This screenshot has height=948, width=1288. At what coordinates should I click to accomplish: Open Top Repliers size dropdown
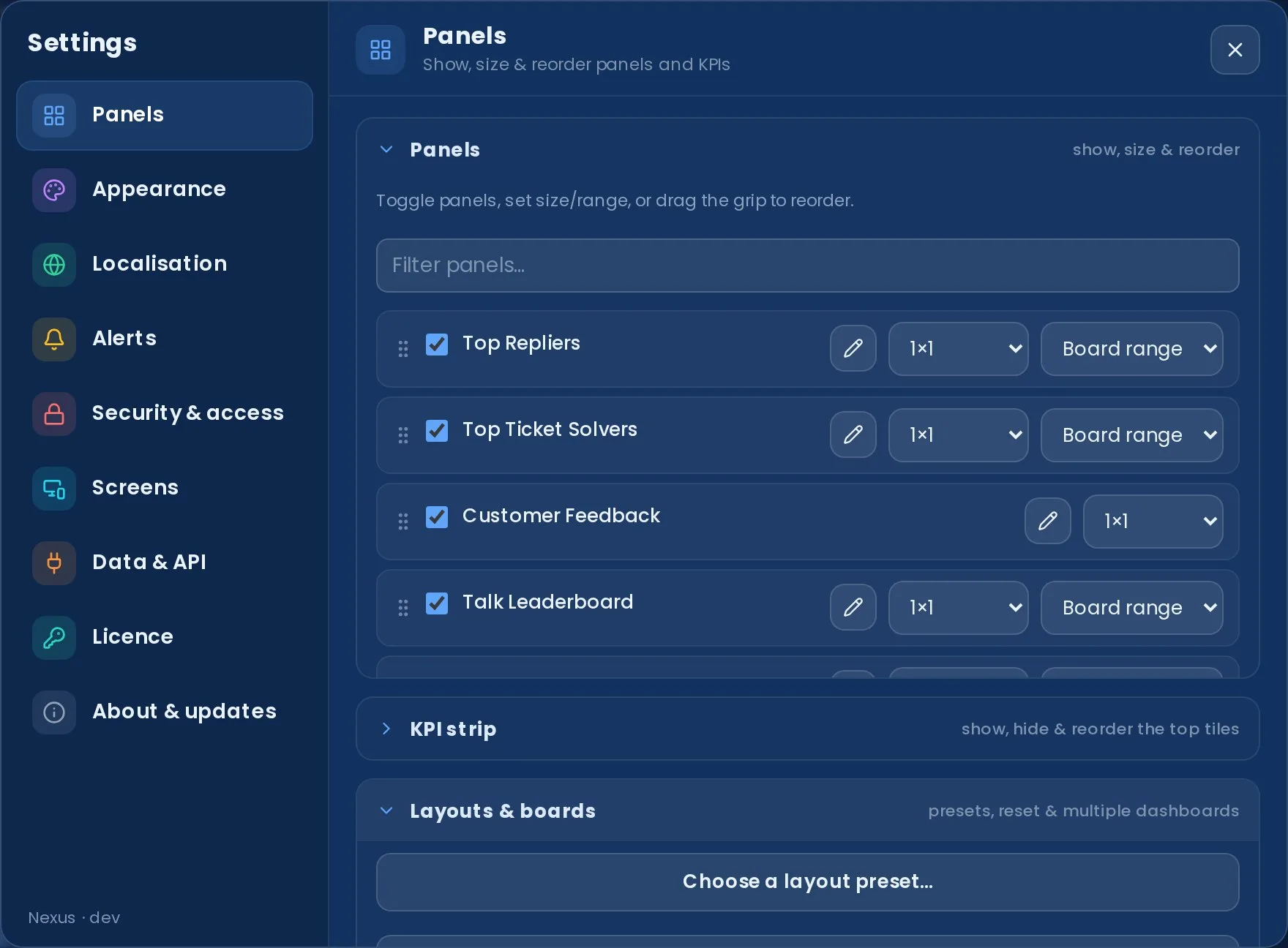(x=959, y=349)
